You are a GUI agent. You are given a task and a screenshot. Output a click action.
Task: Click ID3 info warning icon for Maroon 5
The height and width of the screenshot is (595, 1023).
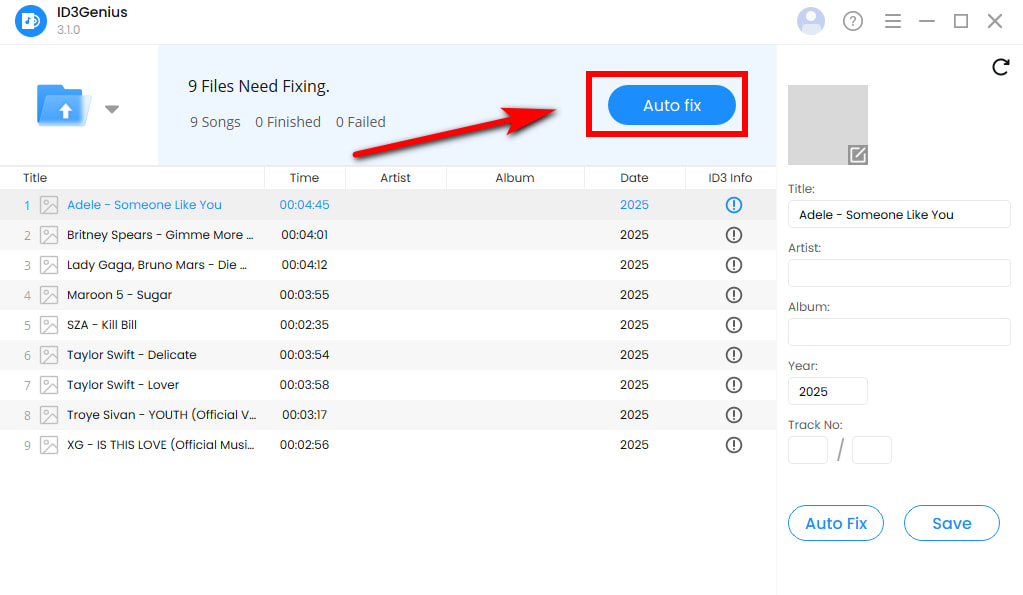pos(734,295)
